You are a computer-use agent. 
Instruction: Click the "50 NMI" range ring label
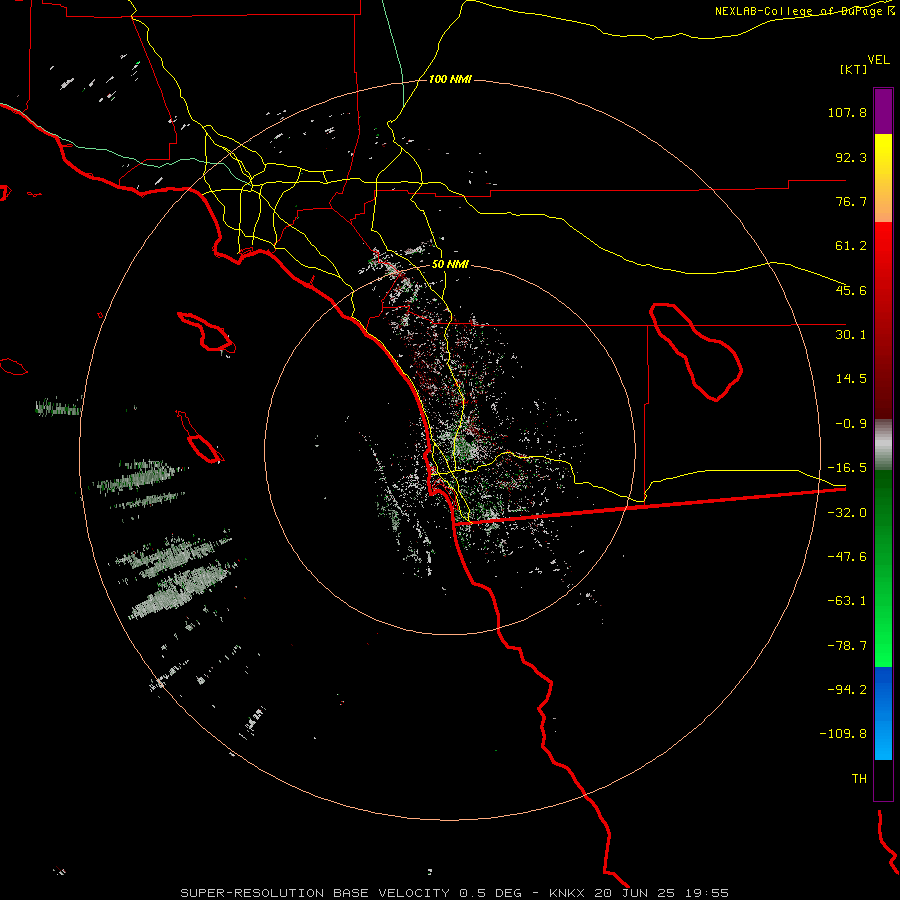pyautogui.click(x=450, y=265)
